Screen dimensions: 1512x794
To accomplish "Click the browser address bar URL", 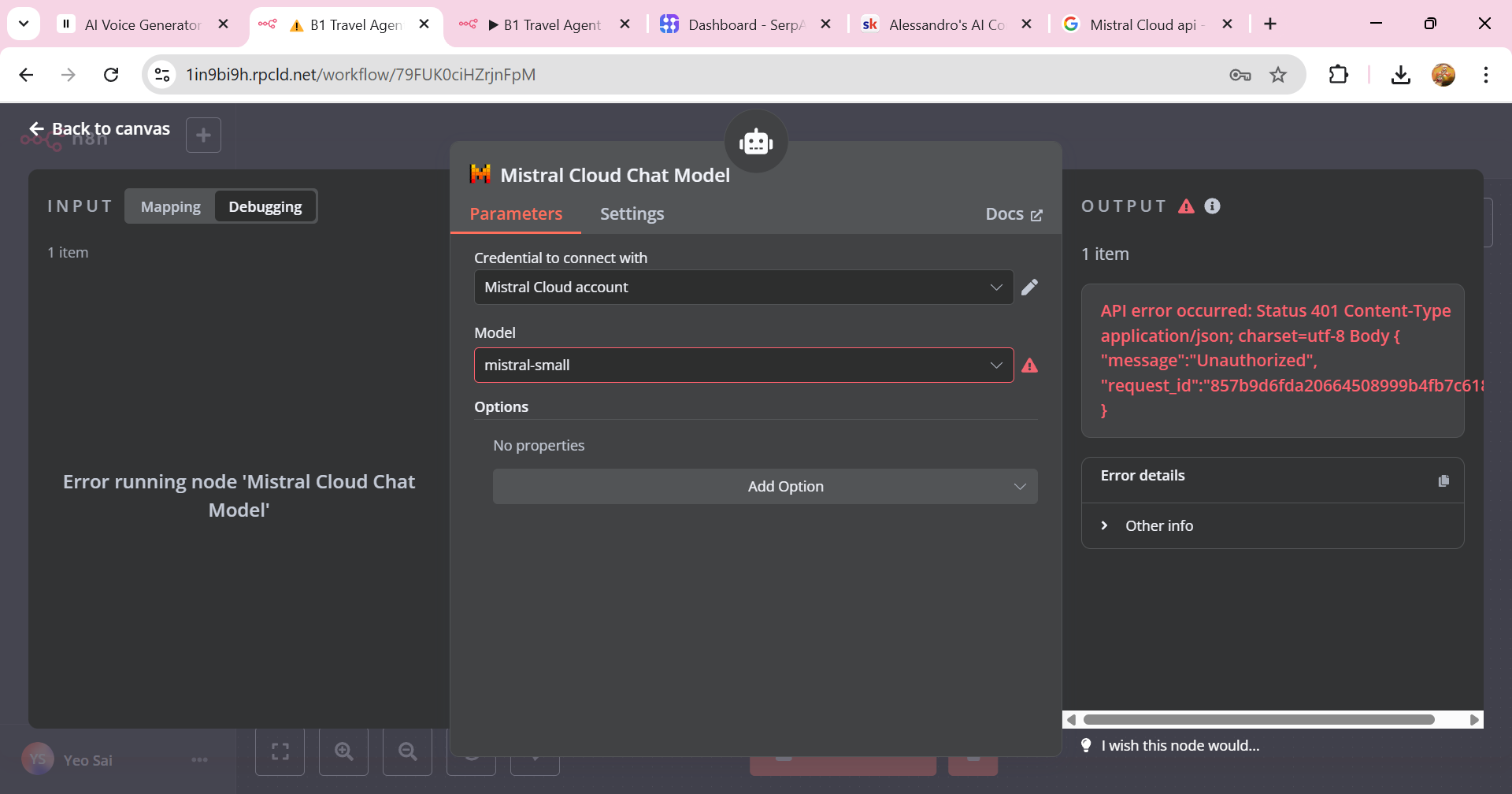I will click(x=361, y=75).
